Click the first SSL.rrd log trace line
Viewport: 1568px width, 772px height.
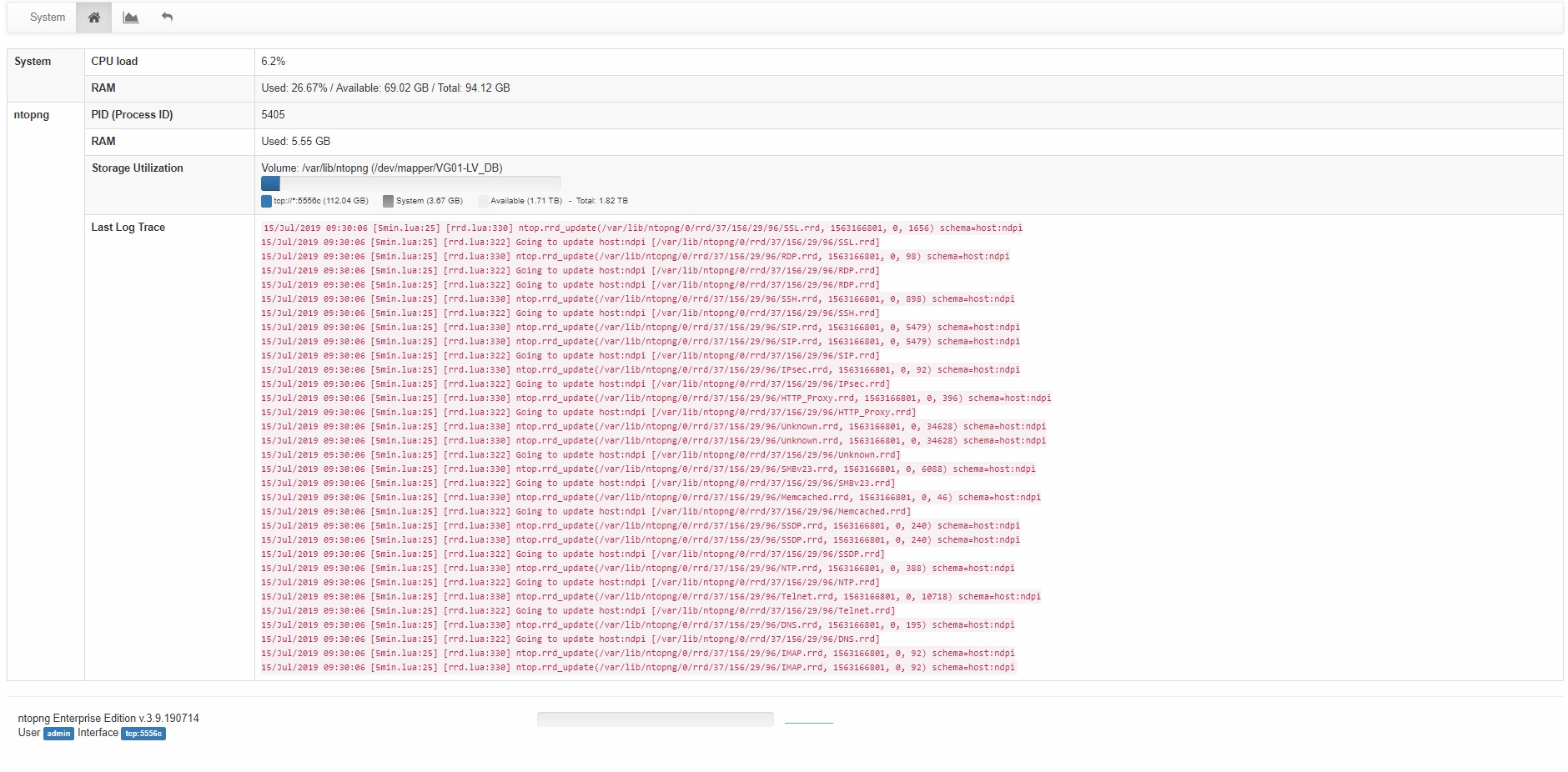(642, 228)
